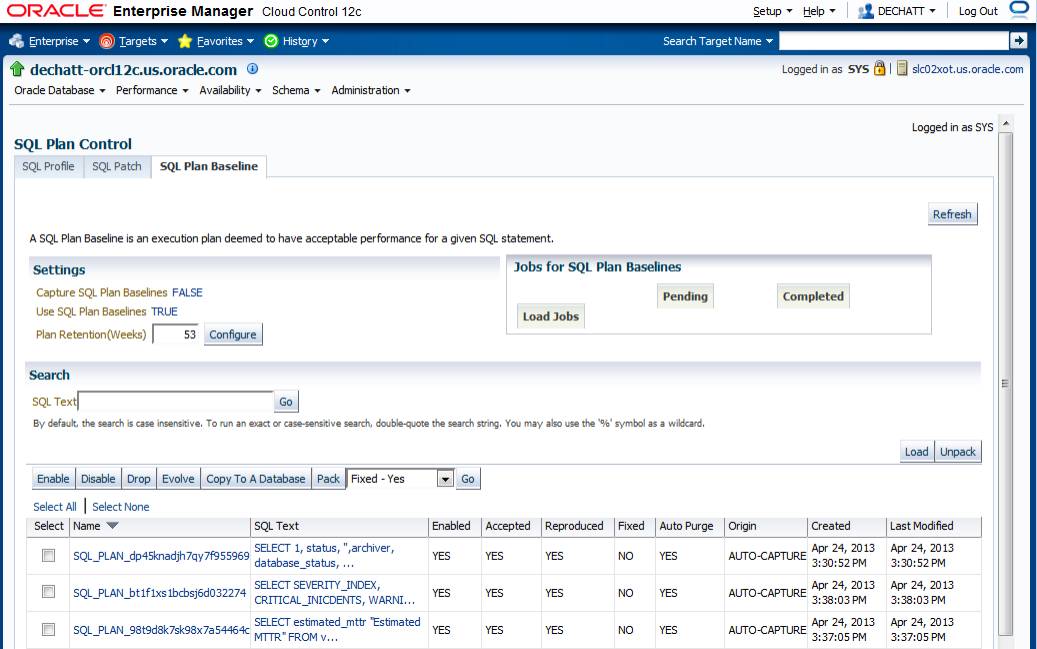Click the Oracle chat bubble icon
The image size is (1037, 649).
[1019, 9]
